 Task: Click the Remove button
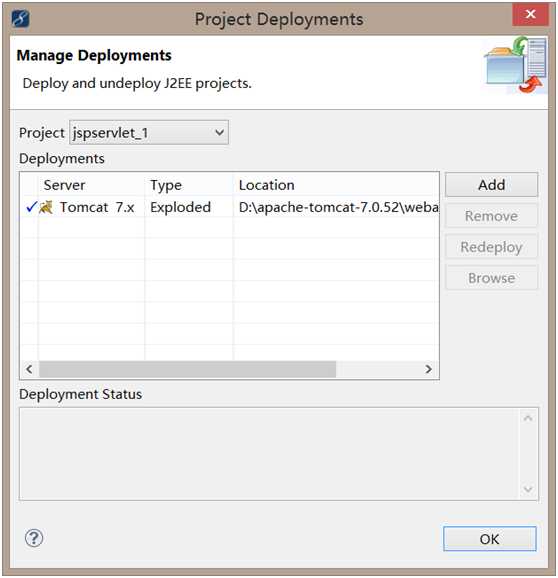click(x=492, y=216)
